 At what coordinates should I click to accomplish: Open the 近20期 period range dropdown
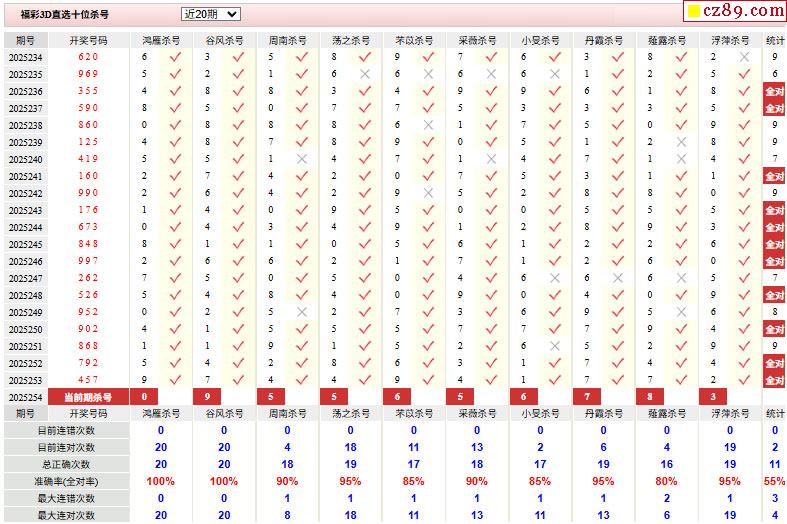click(x=210, y=14)
